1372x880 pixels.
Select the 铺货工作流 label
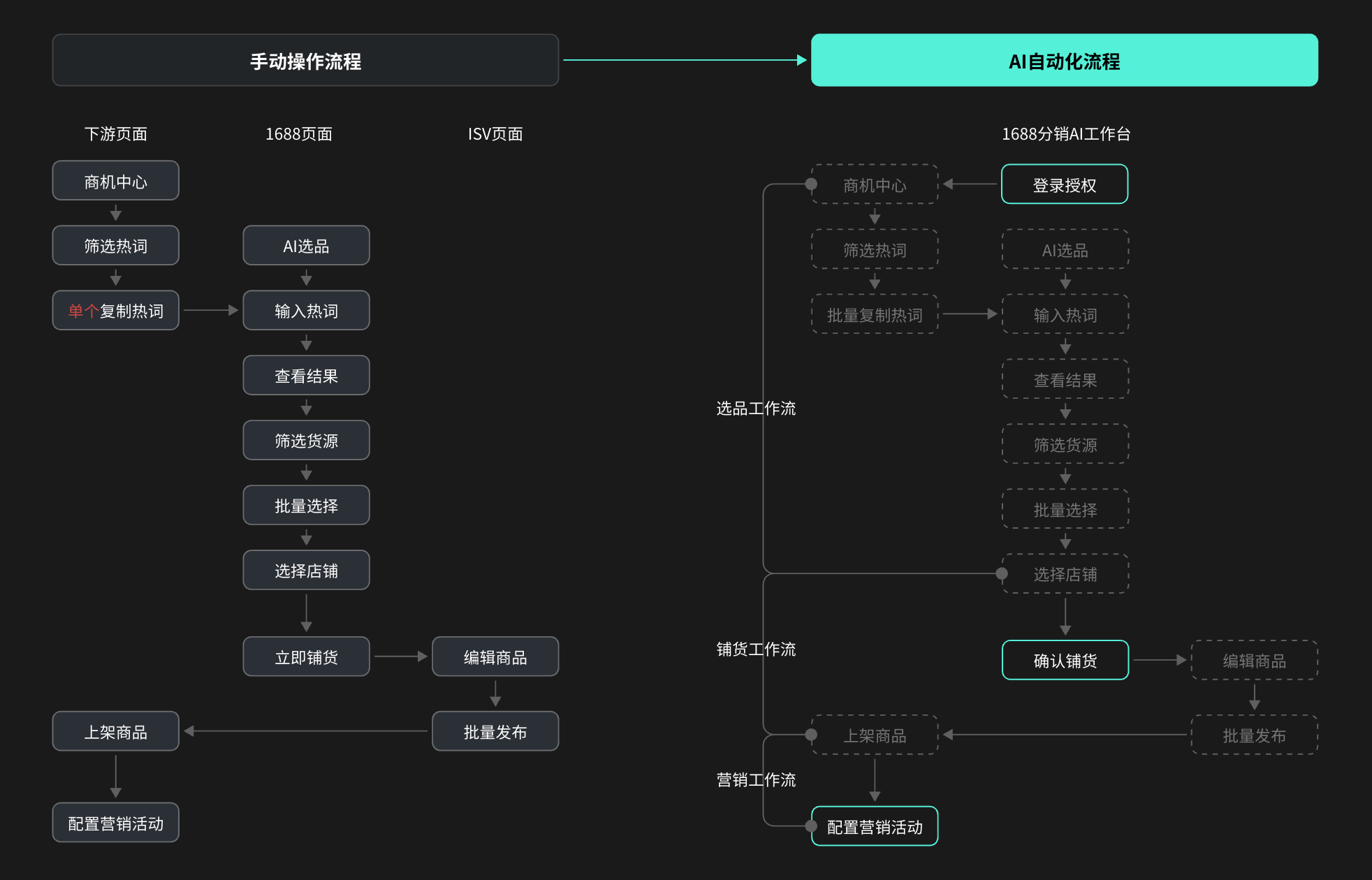756,650
